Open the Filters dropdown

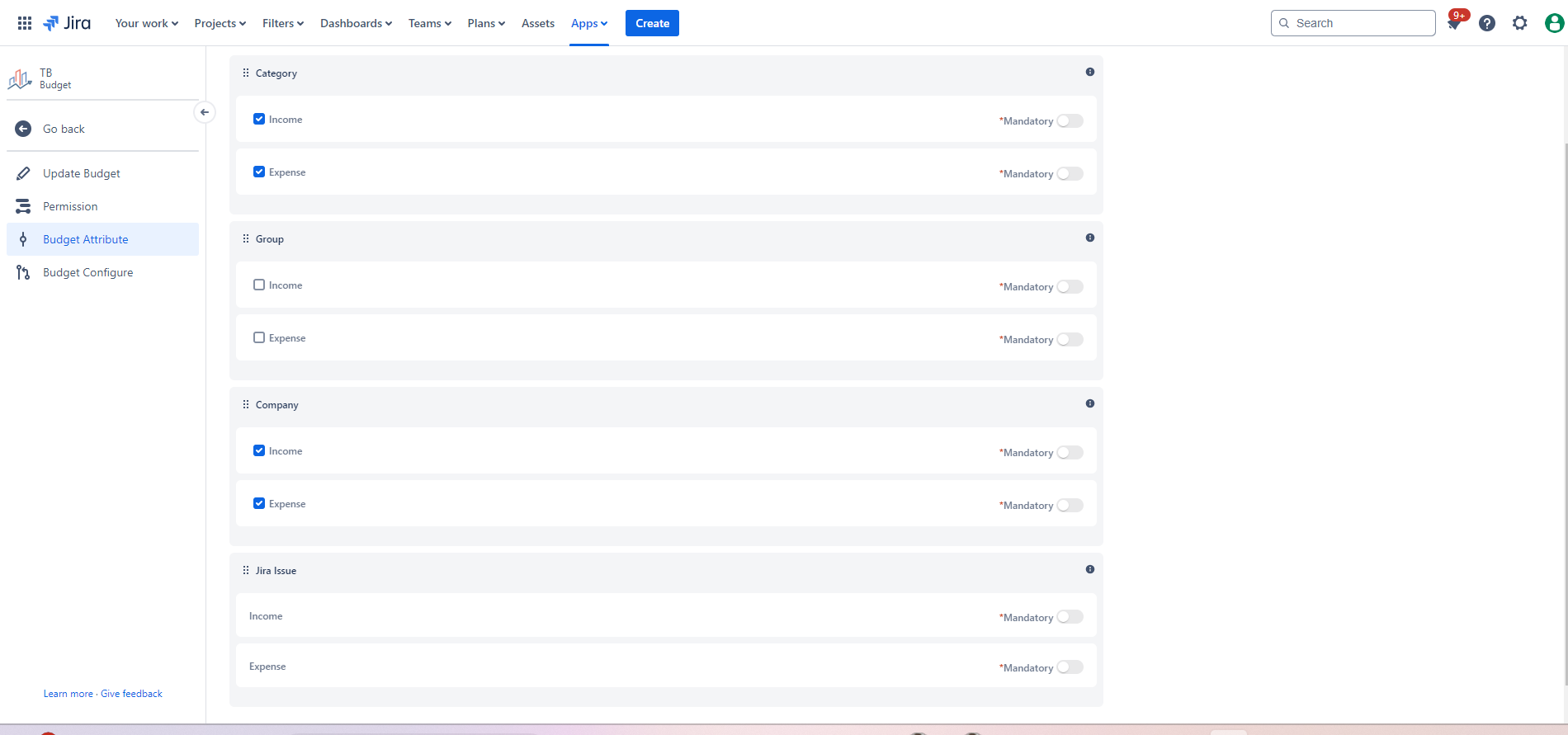coord(283,23)
